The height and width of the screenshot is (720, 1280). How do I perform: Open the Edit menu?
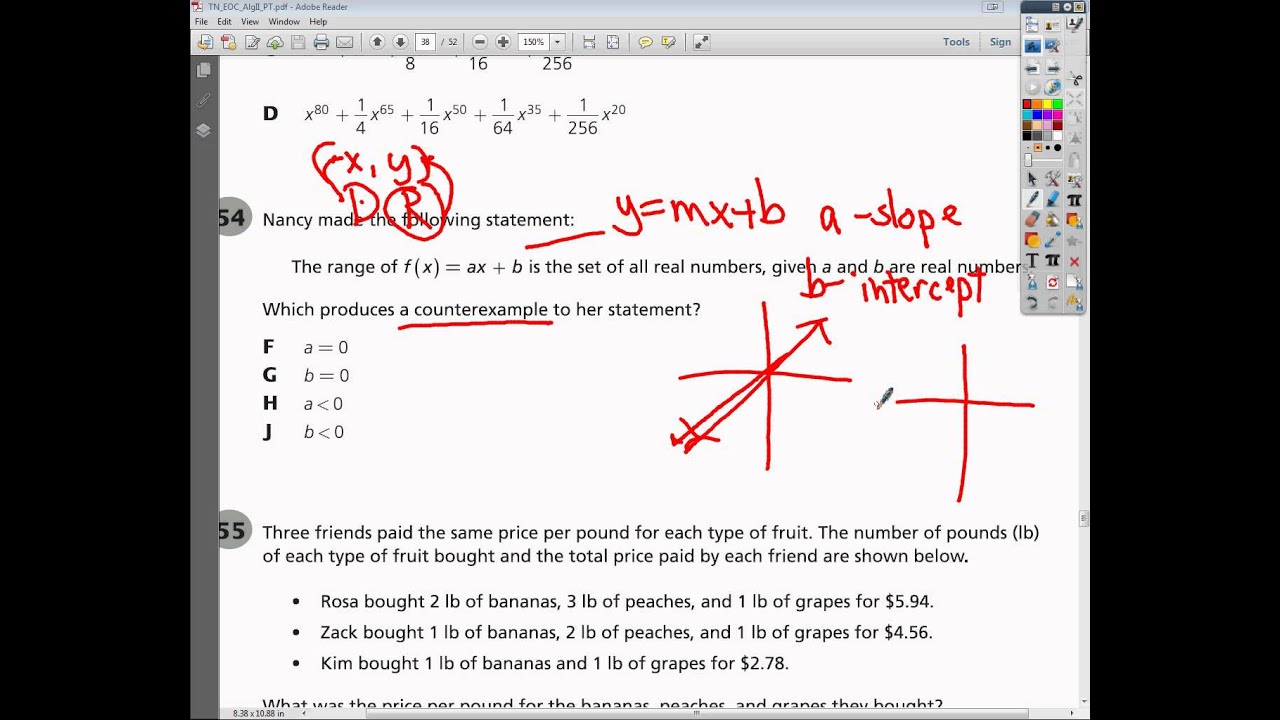click(224, 21)
